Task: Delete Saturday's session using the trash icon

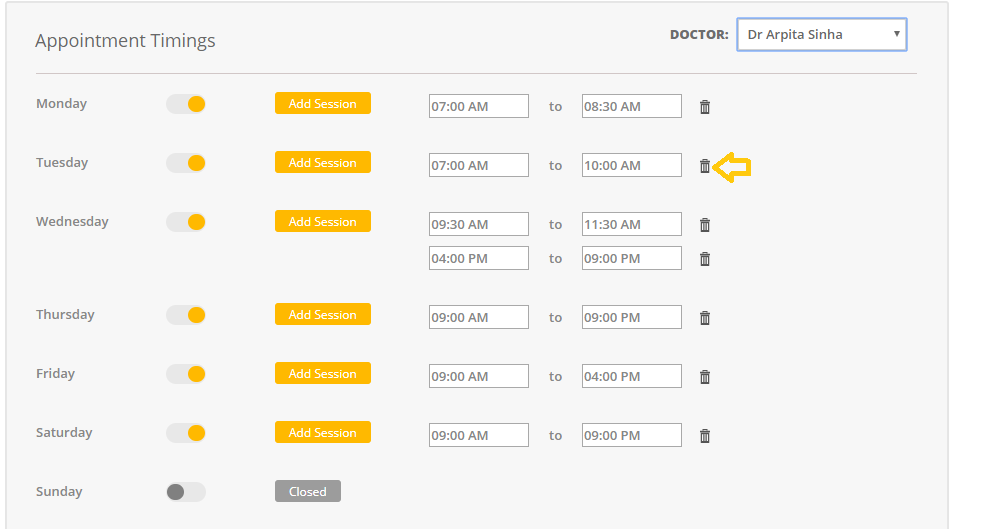Action: click(x=704, y=436)
